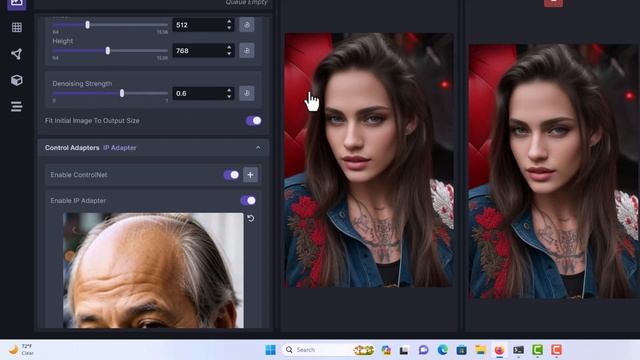Open the Unified Canvas grid tab
640x360 pixels.
point(17,27)
